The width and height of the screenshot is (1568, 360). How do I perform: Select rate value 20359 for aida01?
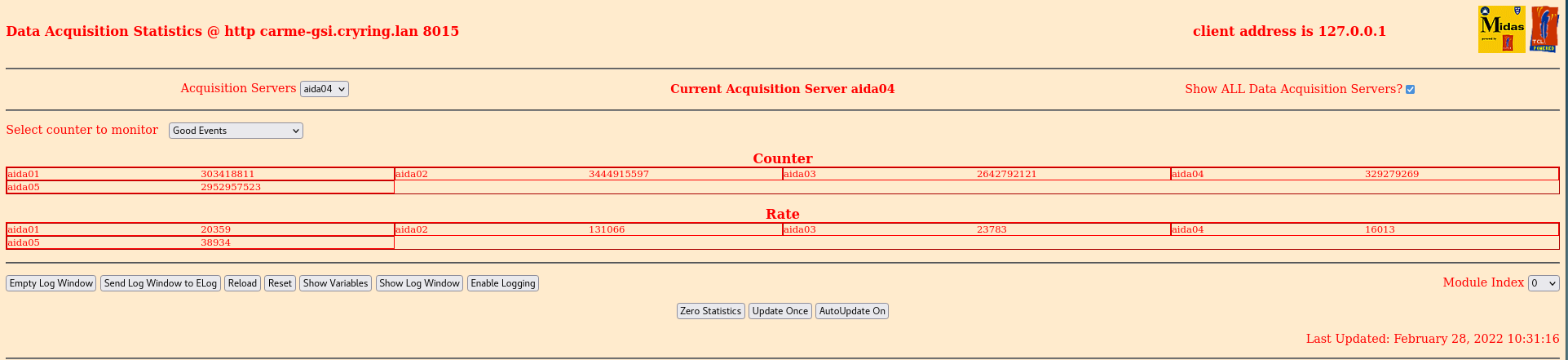215,229
